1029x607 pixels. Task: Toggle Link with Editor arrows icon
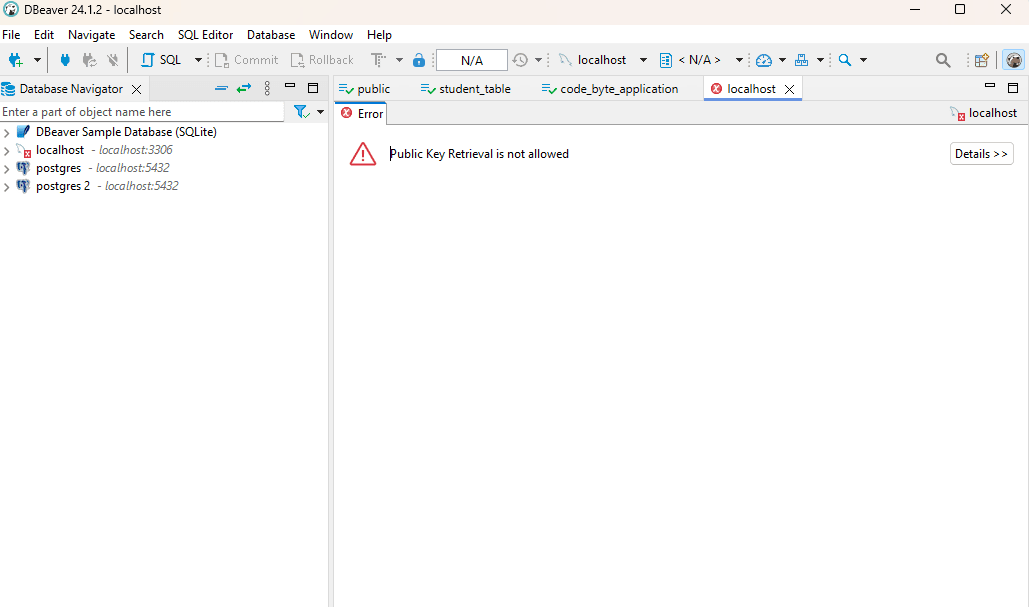coord(244,88)
